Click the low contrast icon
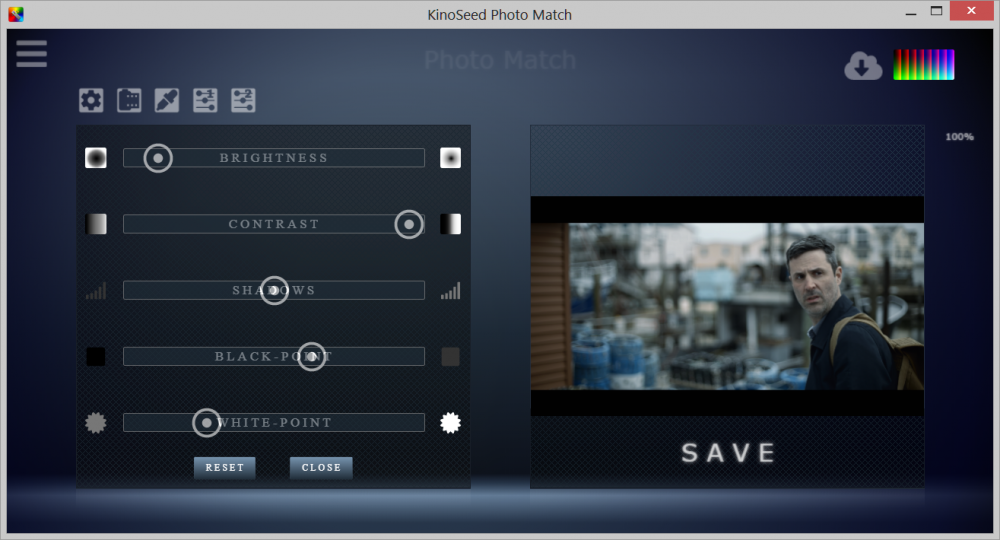The height and width of the screenshot is (540, 1000). 96,224
